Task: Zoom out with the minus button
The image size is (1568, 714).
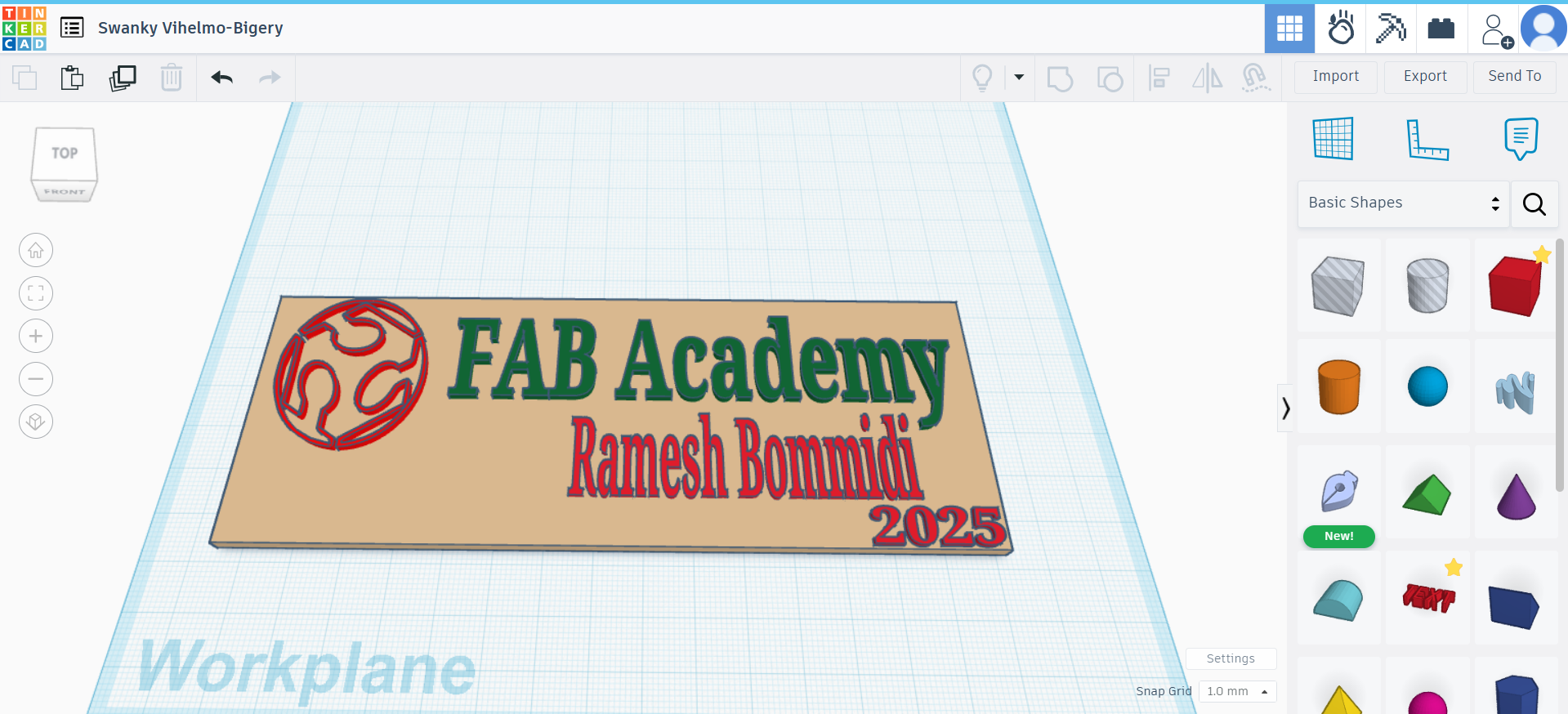Action: coord(36,379)
